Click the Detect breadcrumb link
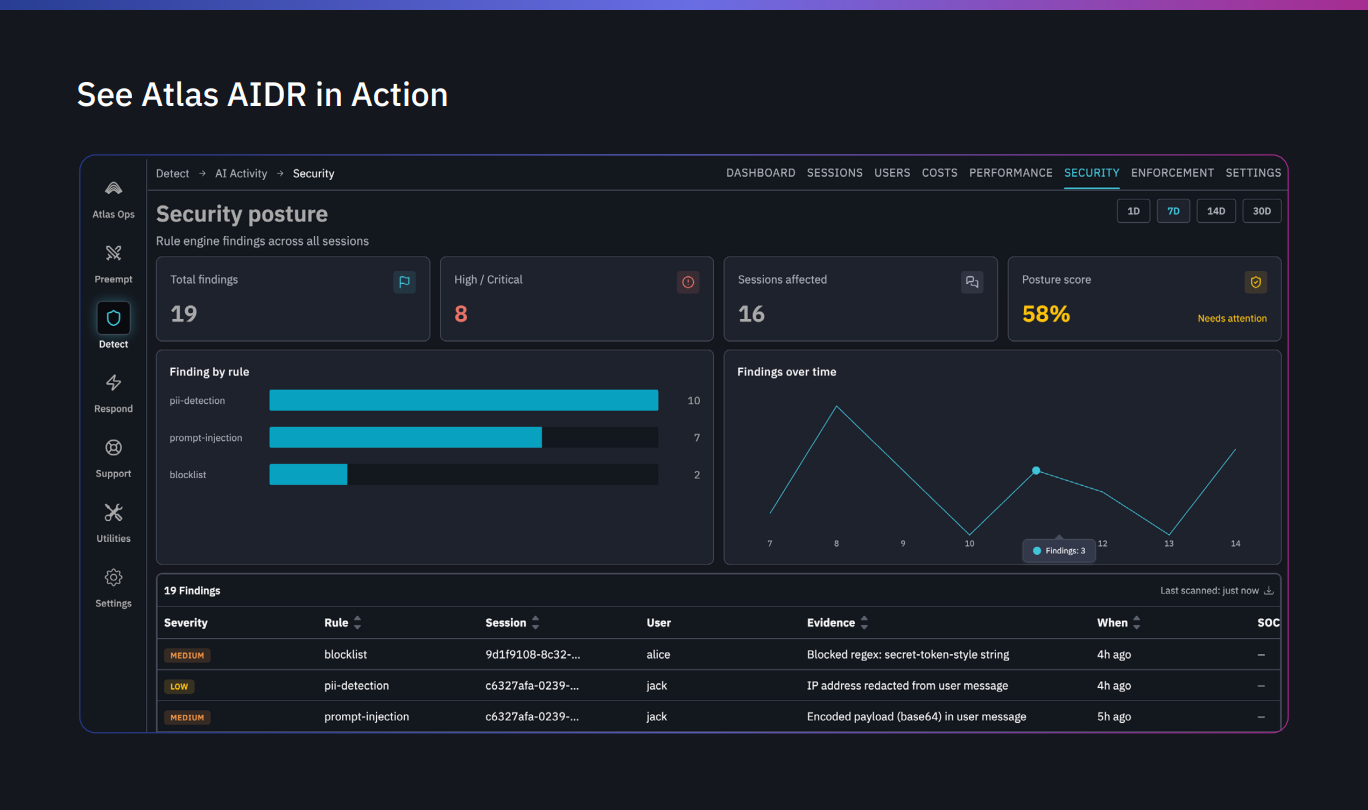This screenshot has width=1368, height=810. (x=172, y=174)
